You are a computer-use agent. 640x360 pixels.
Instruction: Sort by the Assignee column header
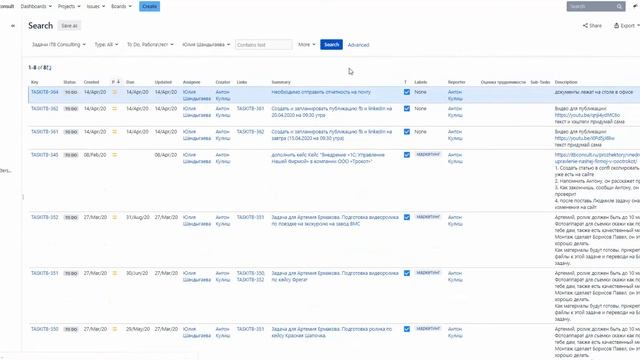tap(191, 82)
